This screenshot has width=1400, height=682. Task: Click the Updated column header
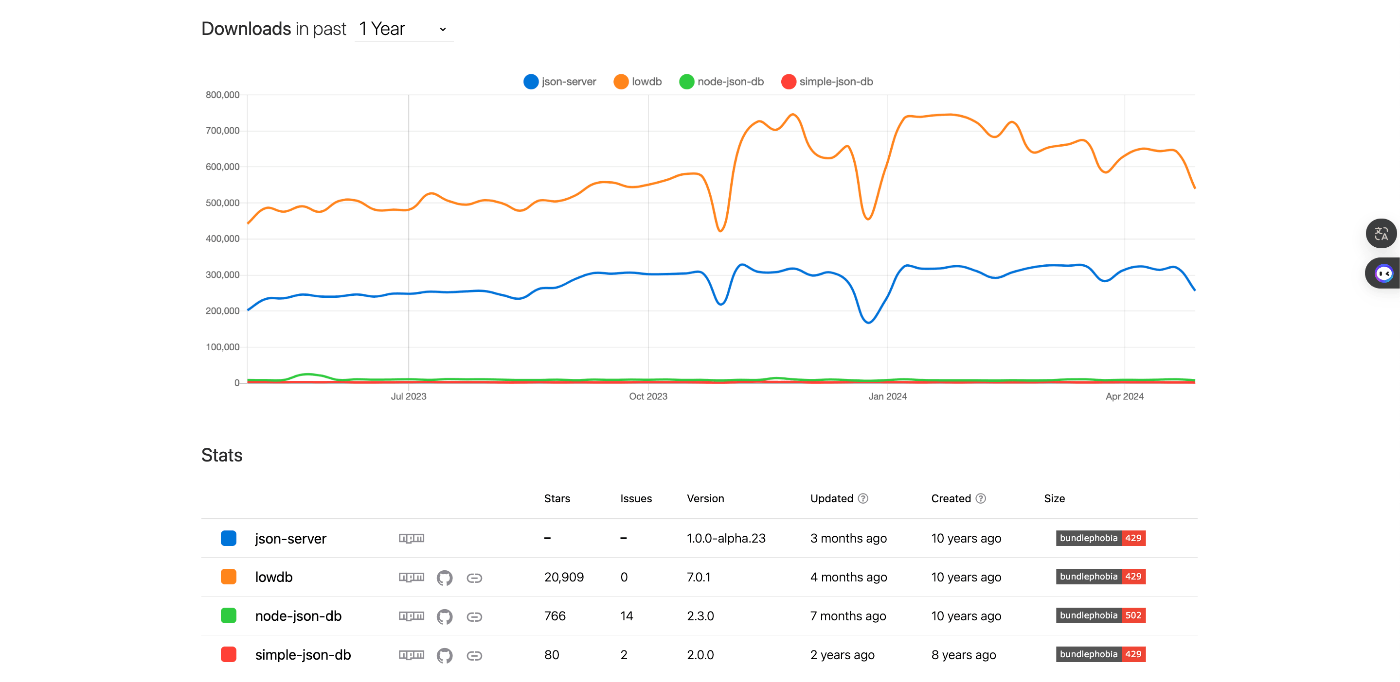coord(832,498)
